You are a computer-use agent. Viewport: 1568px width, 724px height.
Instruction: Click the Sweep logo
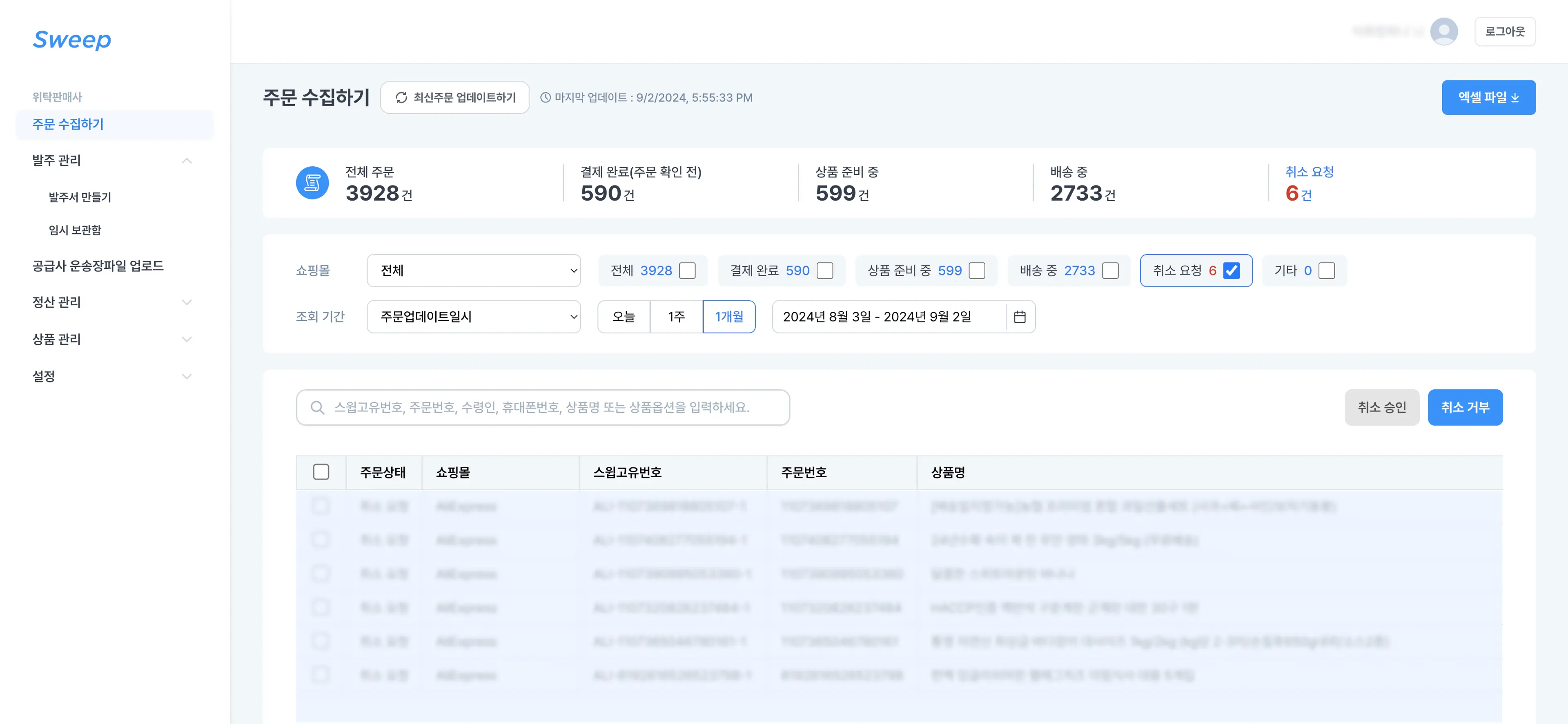coord(72,40)
